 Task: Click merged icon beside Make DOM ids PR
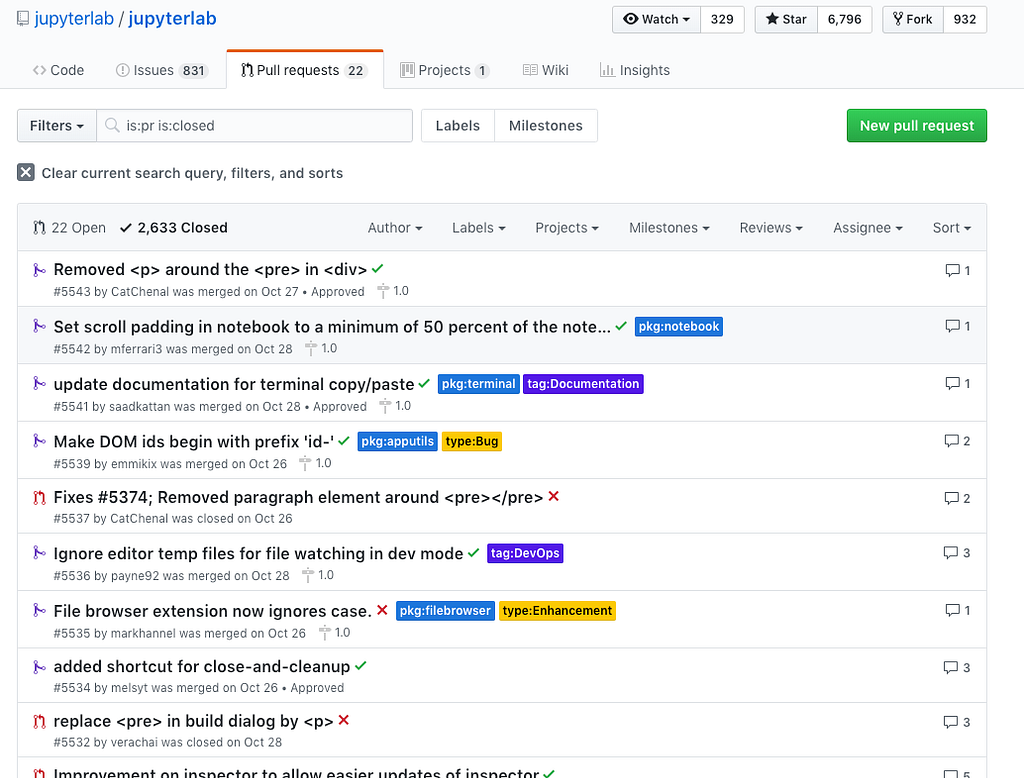(39, 442)
